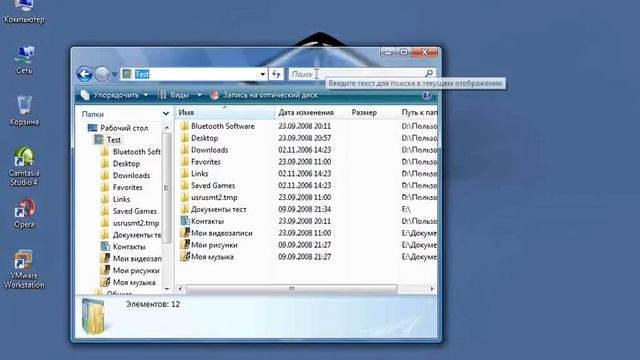Select Мои рисунки in file list

click(209, 245)
